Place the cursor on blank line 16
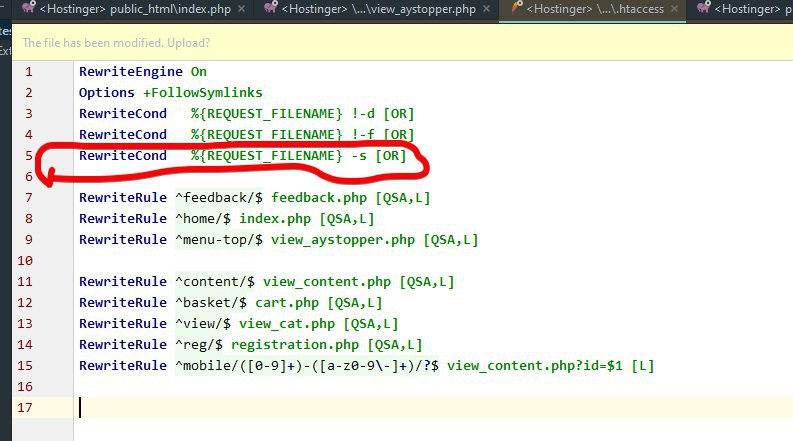The width and height of the screenshot is (793, 441). (433, 387)
